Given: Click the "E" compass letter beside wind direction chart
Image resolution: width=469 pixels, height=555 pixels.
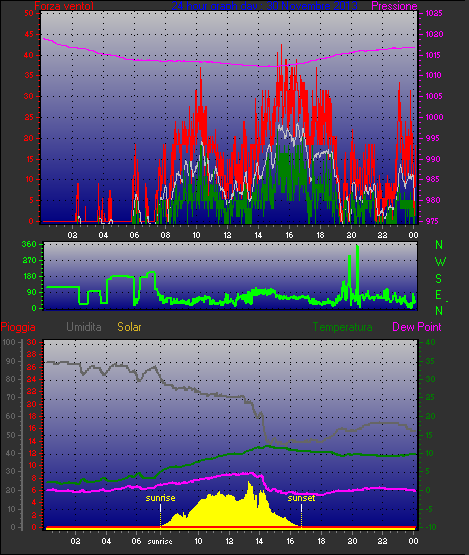Looking at the screenshot, I should [438, 295].
